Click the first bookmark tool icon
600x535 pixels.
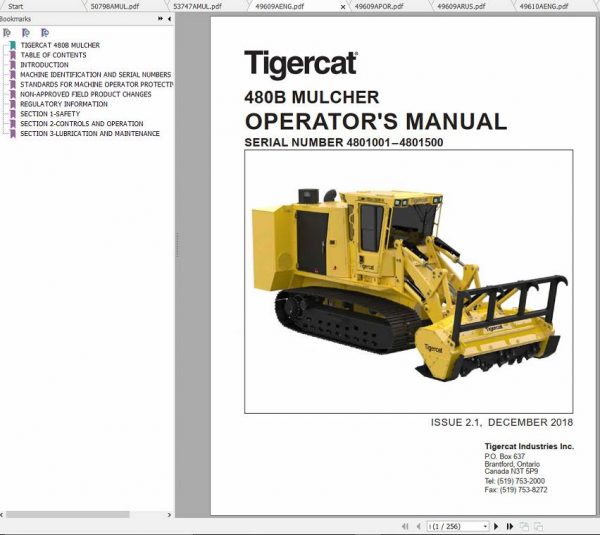click(x=7, y=33)
